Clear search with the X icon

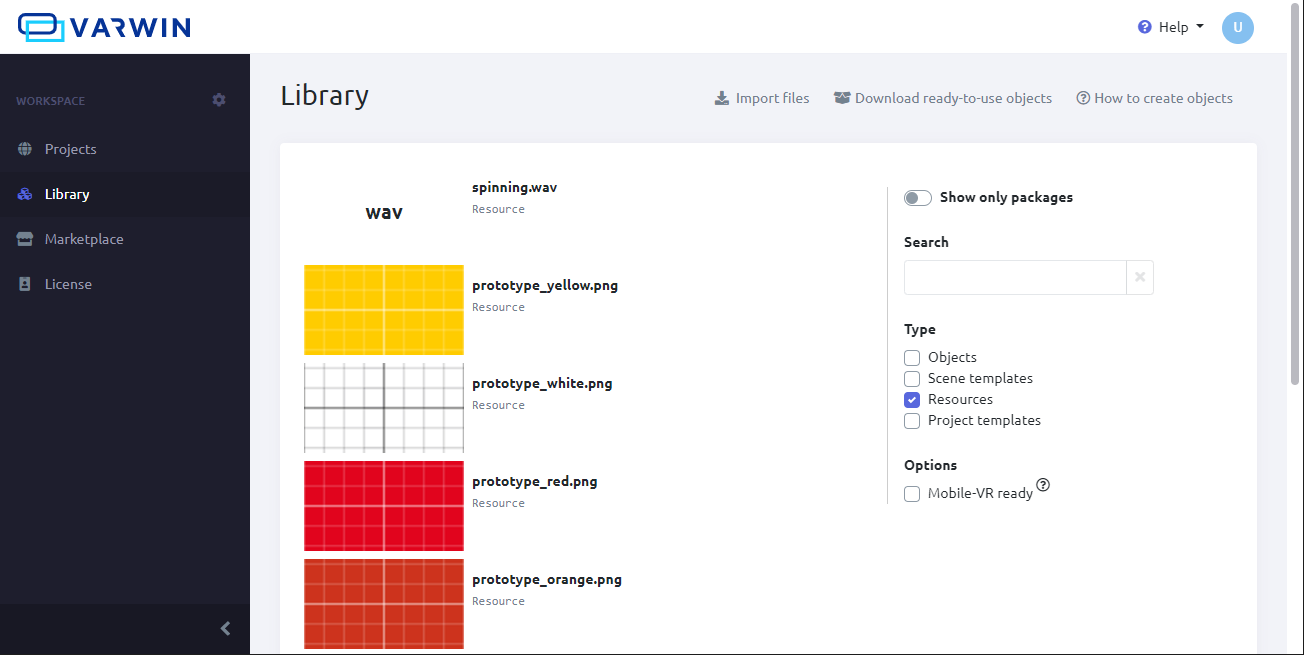coord(1139,277)
